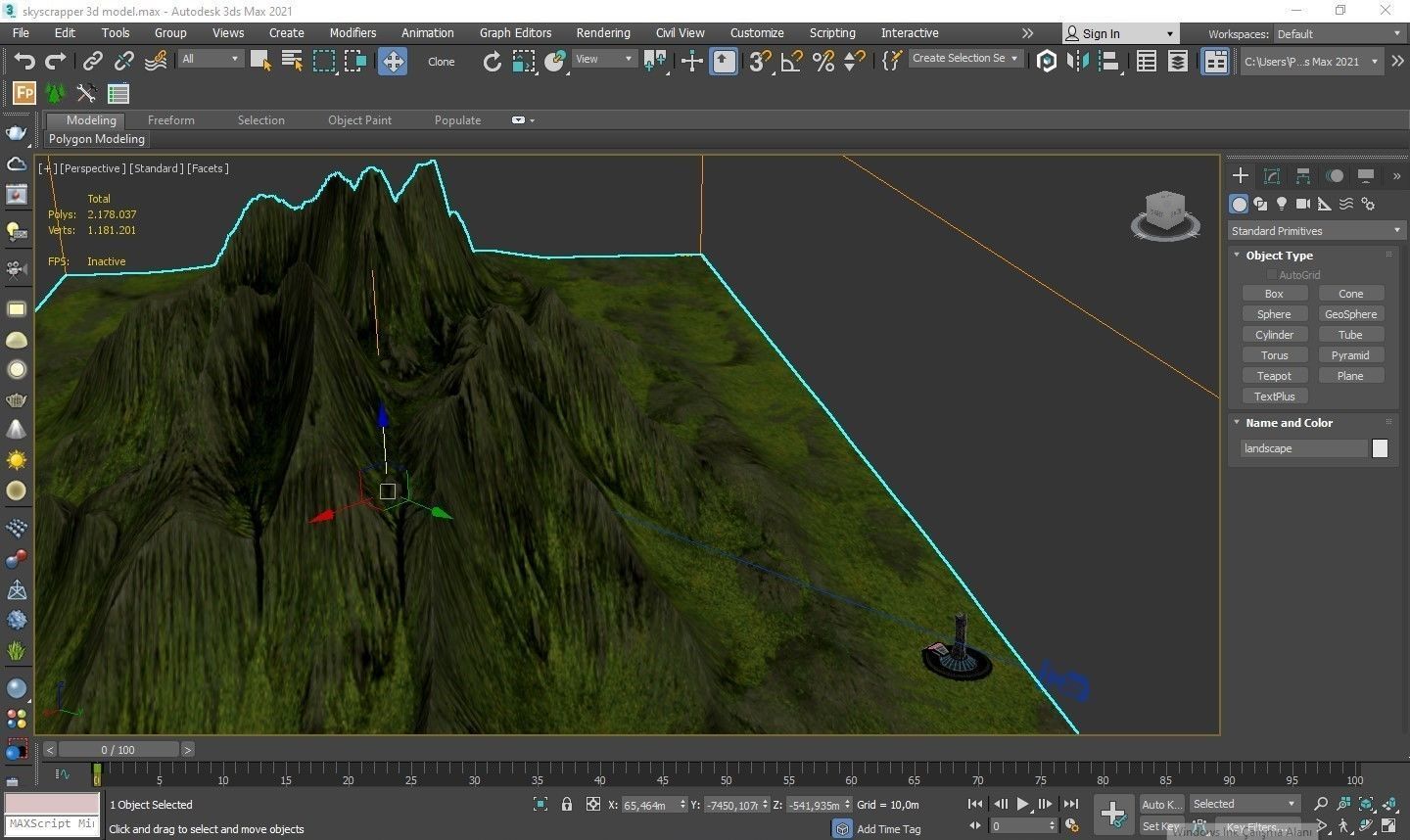Activate the Select and Scale tool
This screenshot has width=1410, height=840.
524,62
